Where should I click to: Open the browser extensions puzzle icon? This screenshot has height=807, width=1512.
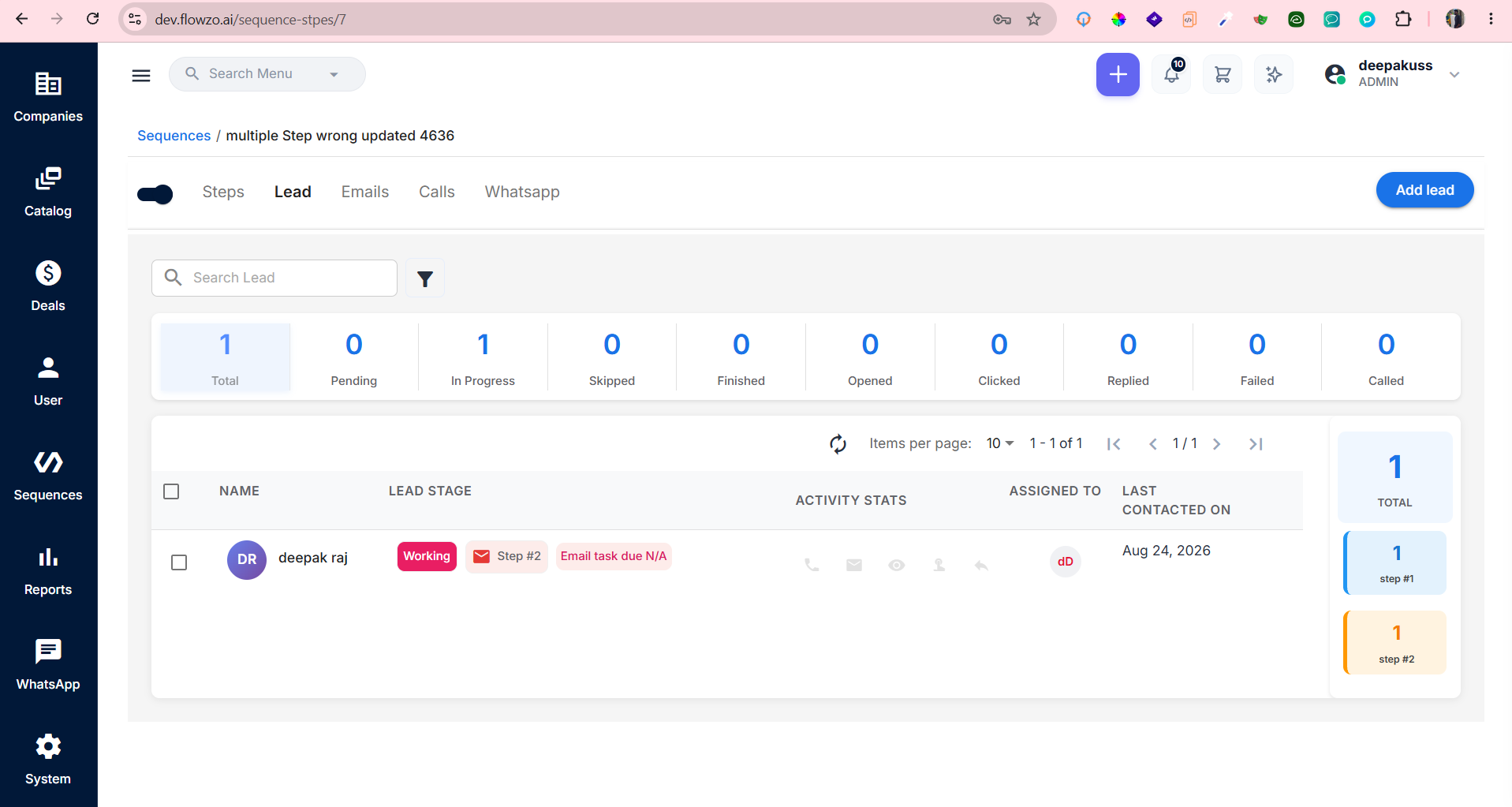pos(1403,19)
